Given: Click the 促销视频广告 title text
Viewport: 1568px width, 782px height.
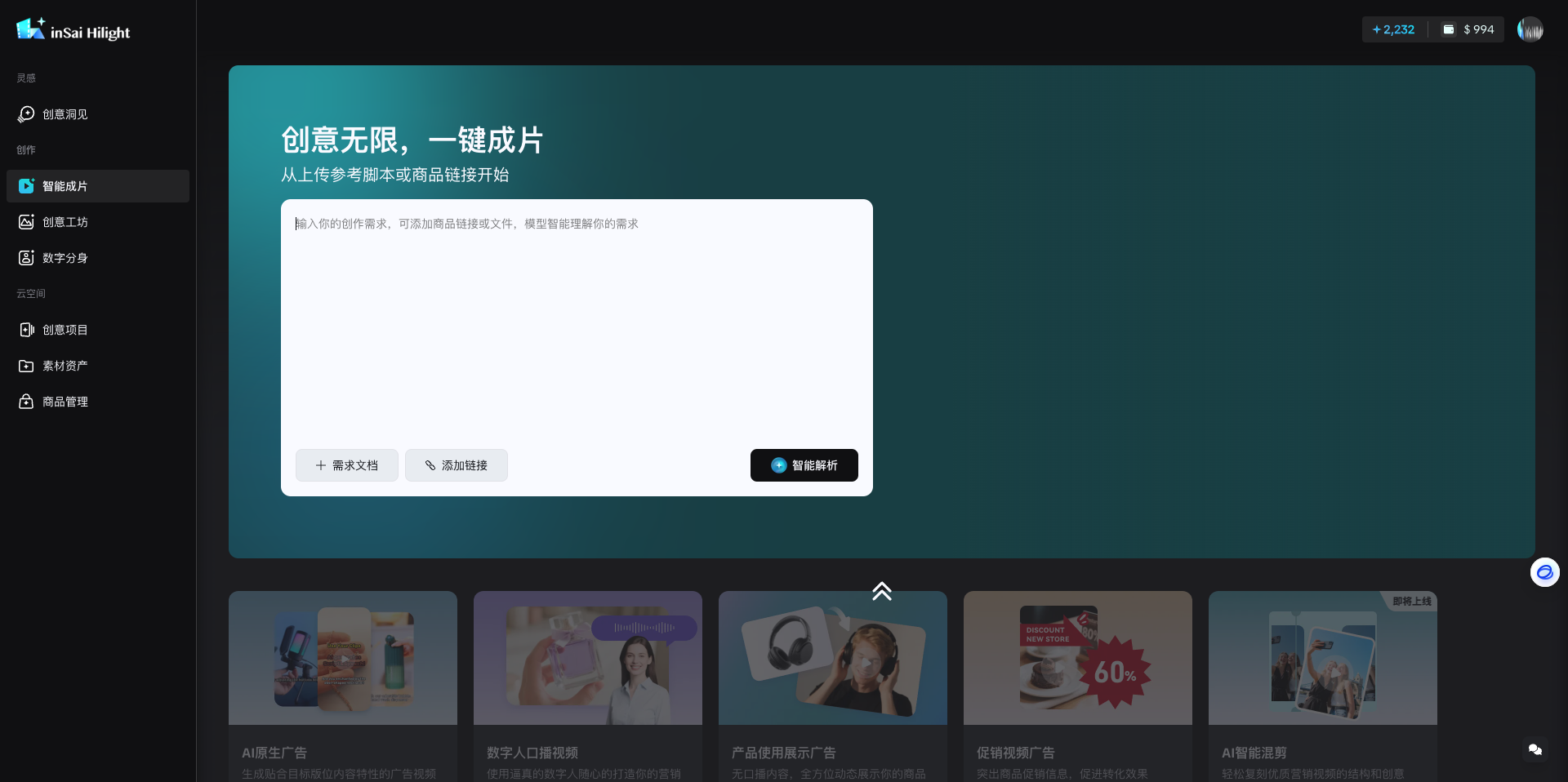Looking at the screenshot, I should [1016, 753].
